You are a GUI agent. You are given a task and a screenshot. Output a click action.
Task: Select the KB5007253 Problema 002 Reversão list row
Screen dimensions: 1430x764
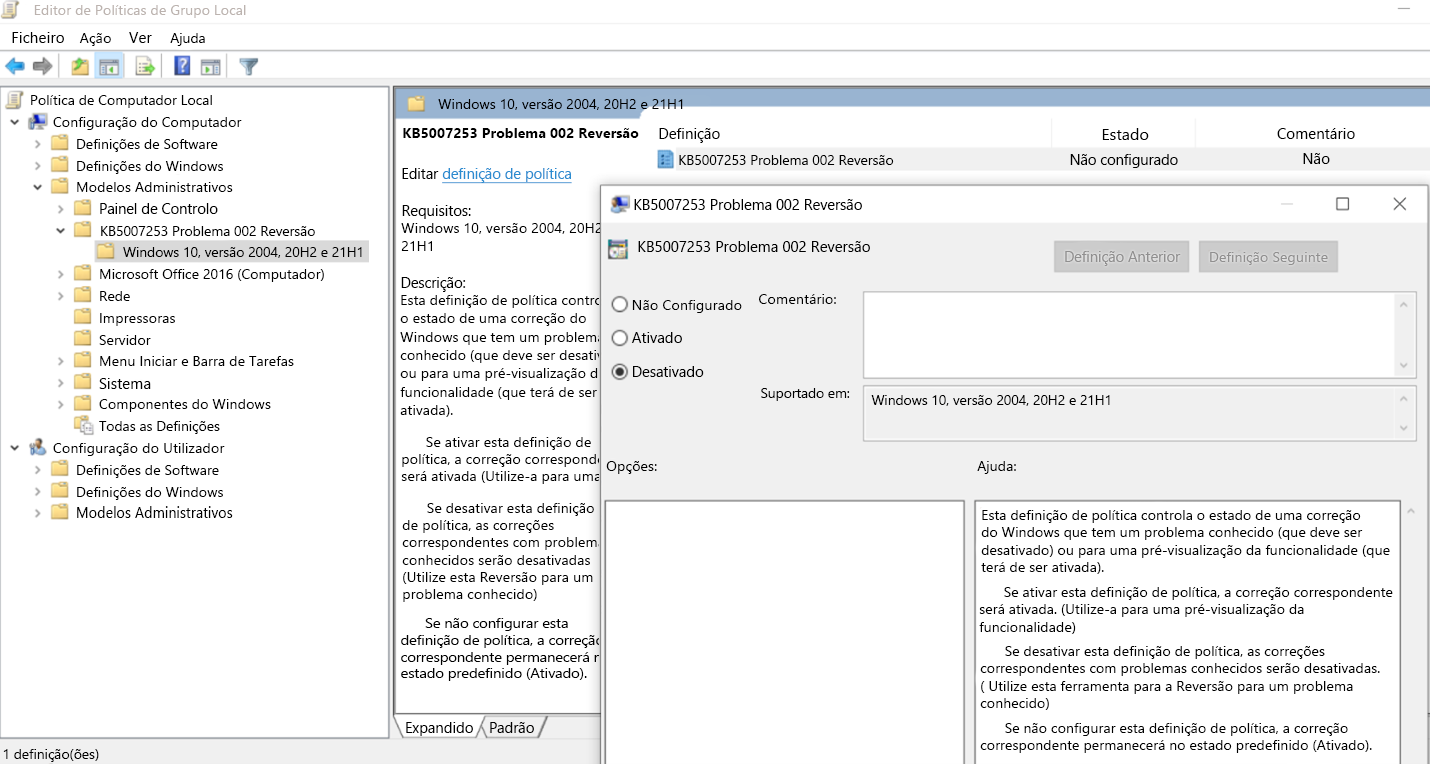[1043, 160]
